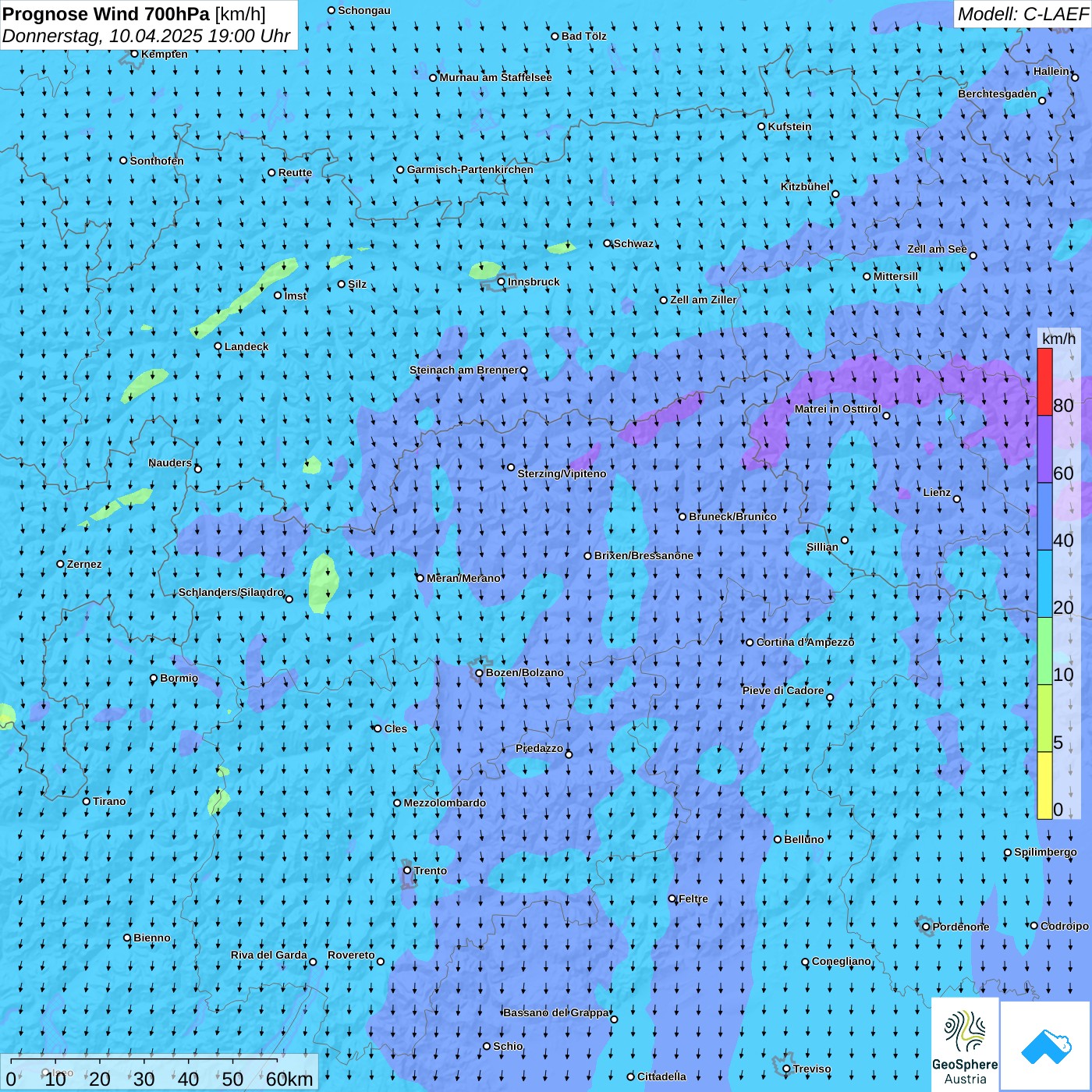Click the Kufstein city marker
The height and width of the screenshot is (1092, 1092).
point(762,126)
